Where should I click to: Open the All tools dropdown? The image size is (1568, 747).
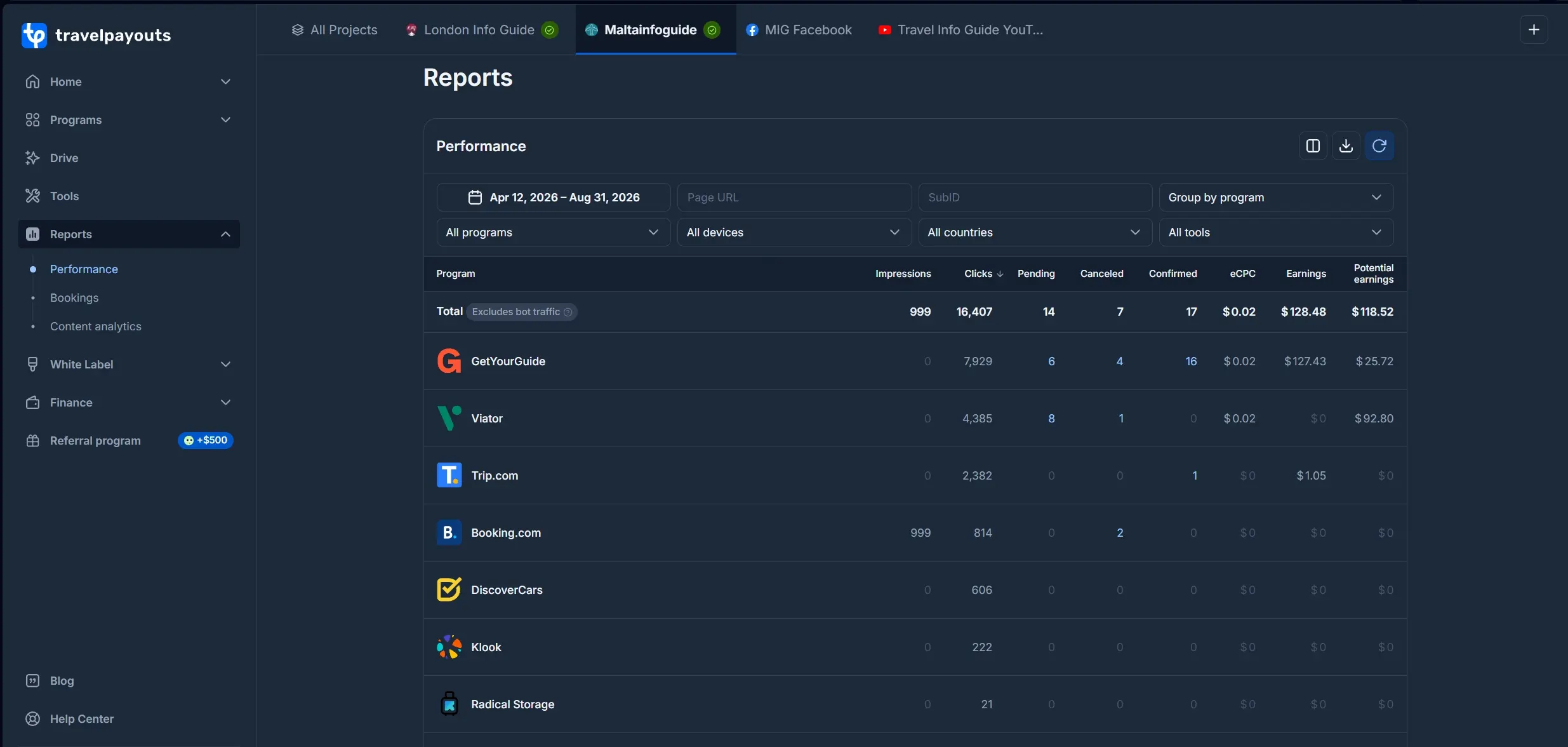click(x=1276, y=232)
